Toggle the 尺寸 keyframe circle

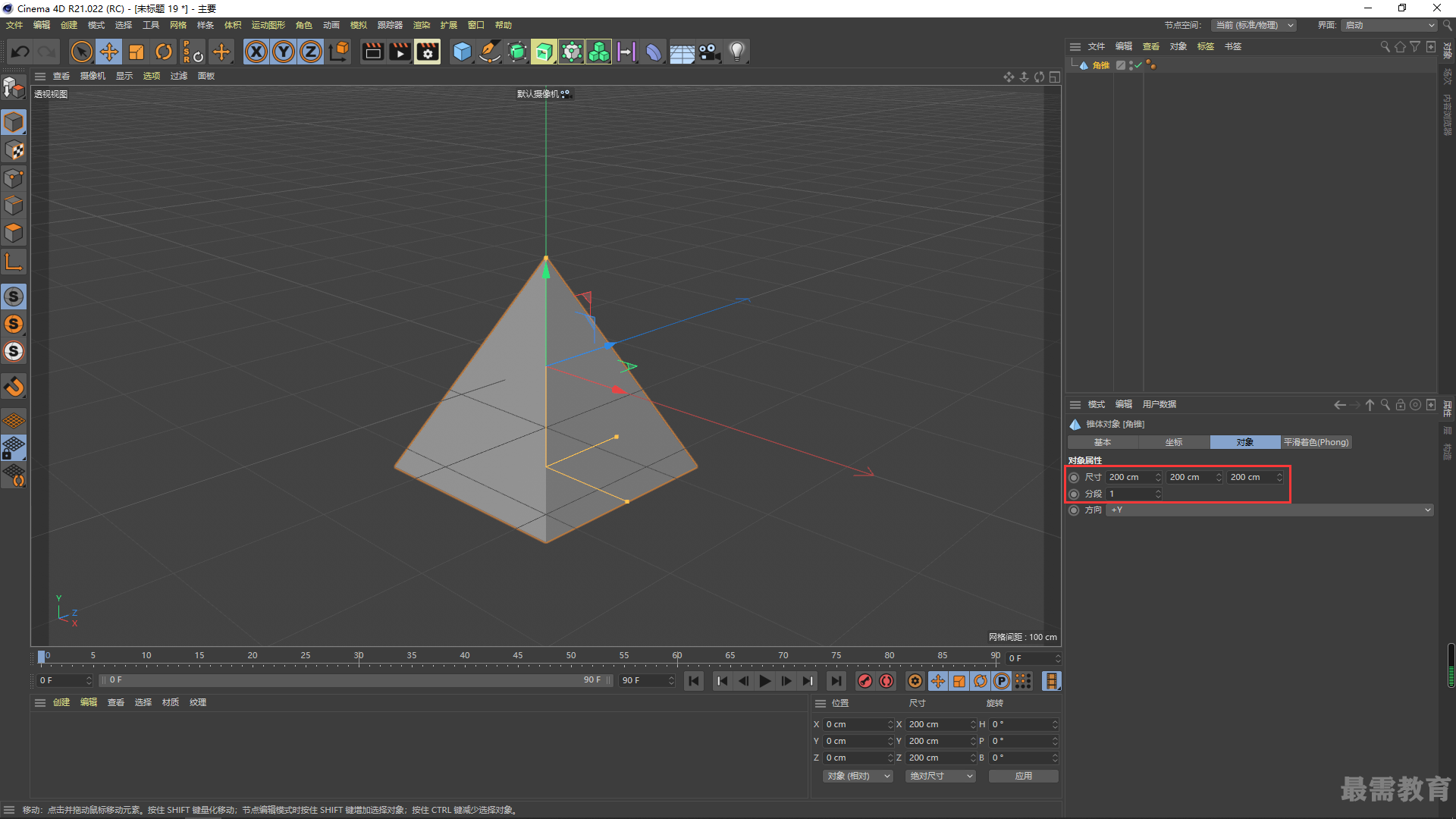(x=1074, y=478)
